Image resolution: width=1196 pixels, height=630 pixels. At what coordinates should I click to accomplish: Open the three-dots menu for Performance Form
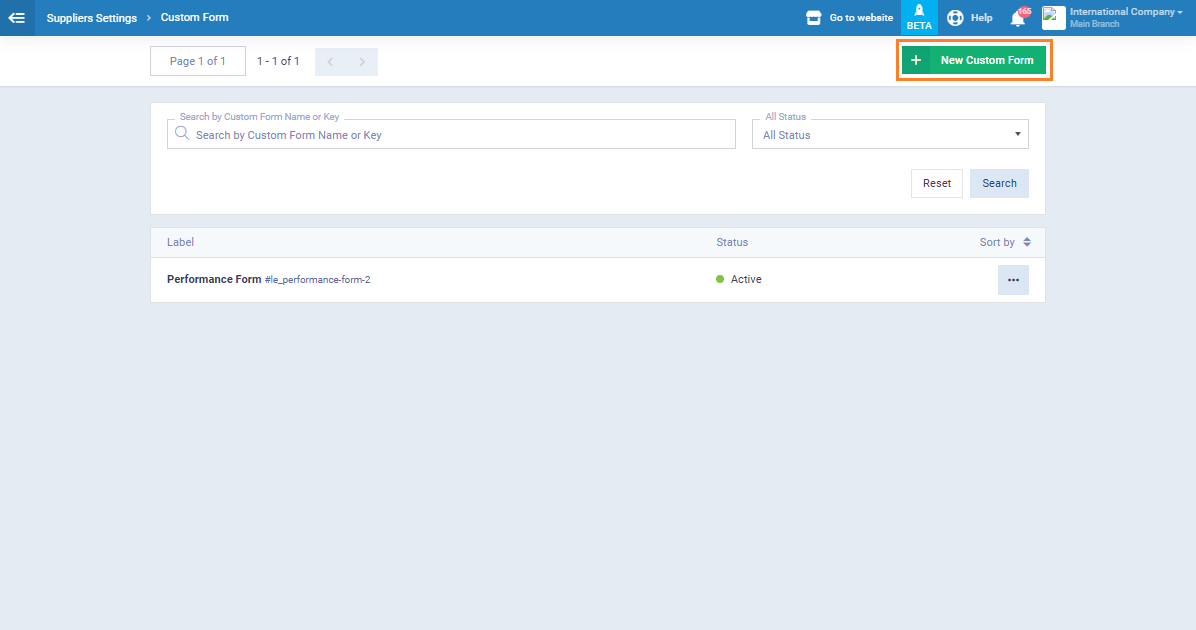pyautogui.click(x=1013, y=280)
